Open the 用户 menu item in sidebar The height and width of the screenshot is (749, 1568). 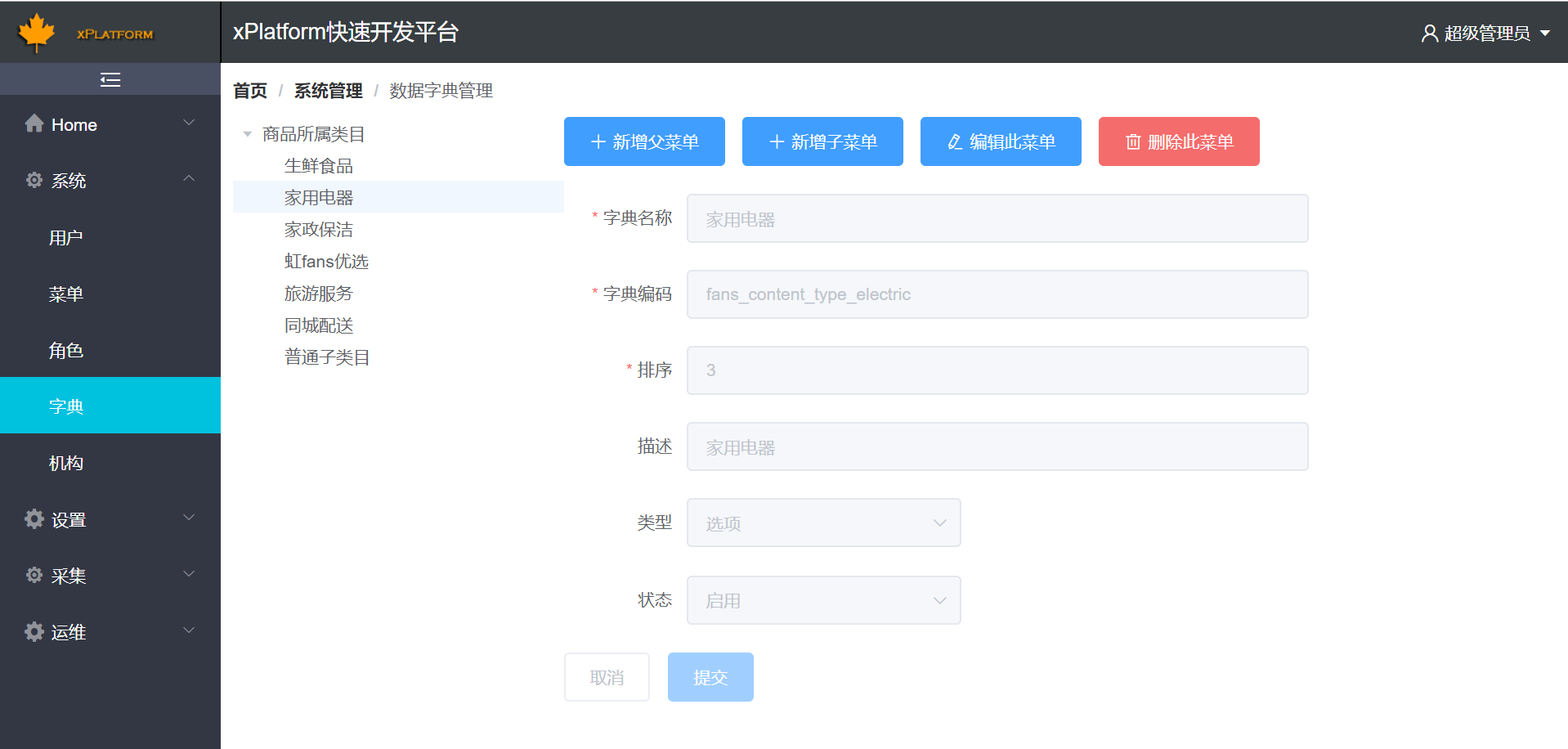tap(66, 237)
